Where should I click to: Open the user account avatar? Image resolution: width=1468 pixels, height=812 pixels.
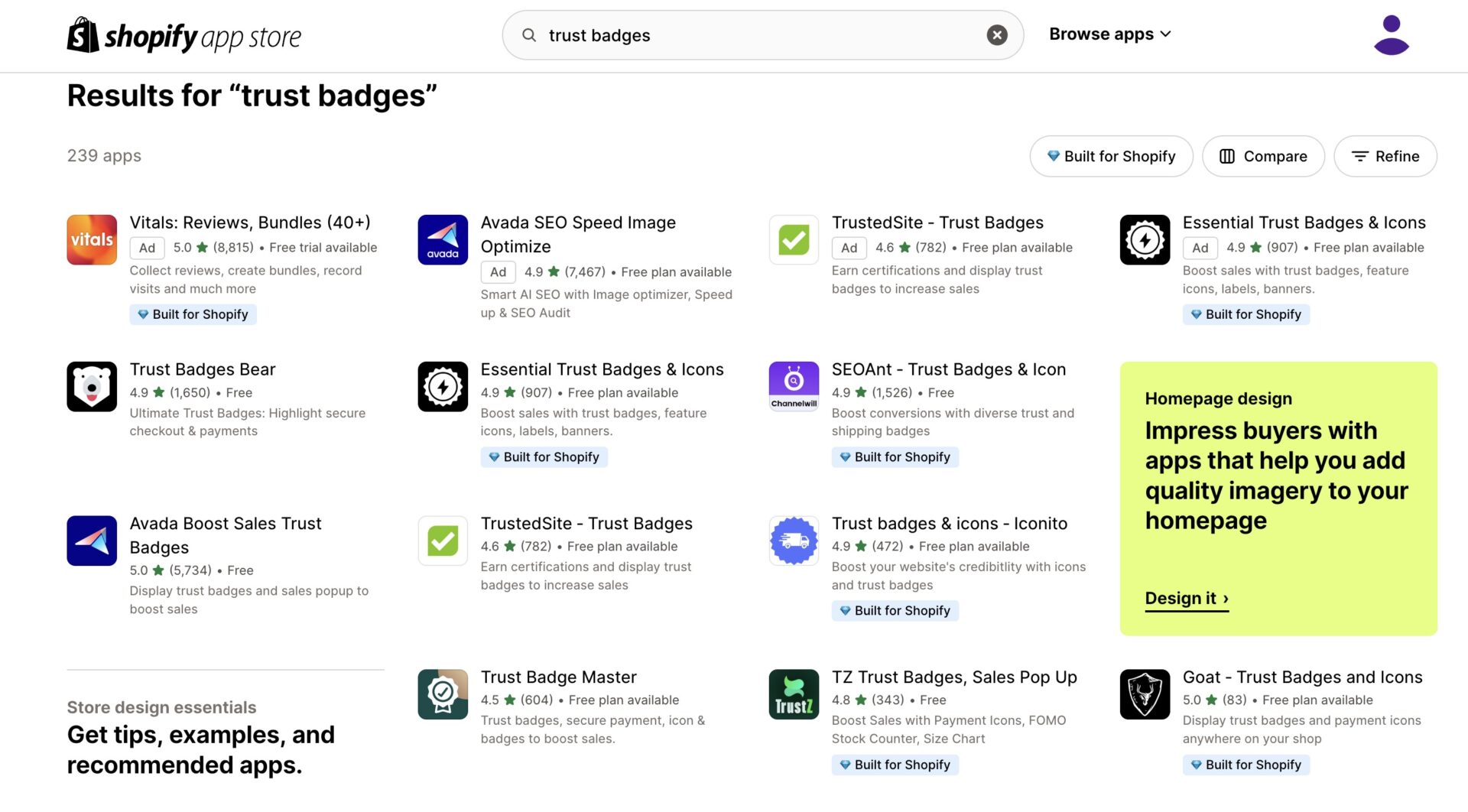(1392, 35)
